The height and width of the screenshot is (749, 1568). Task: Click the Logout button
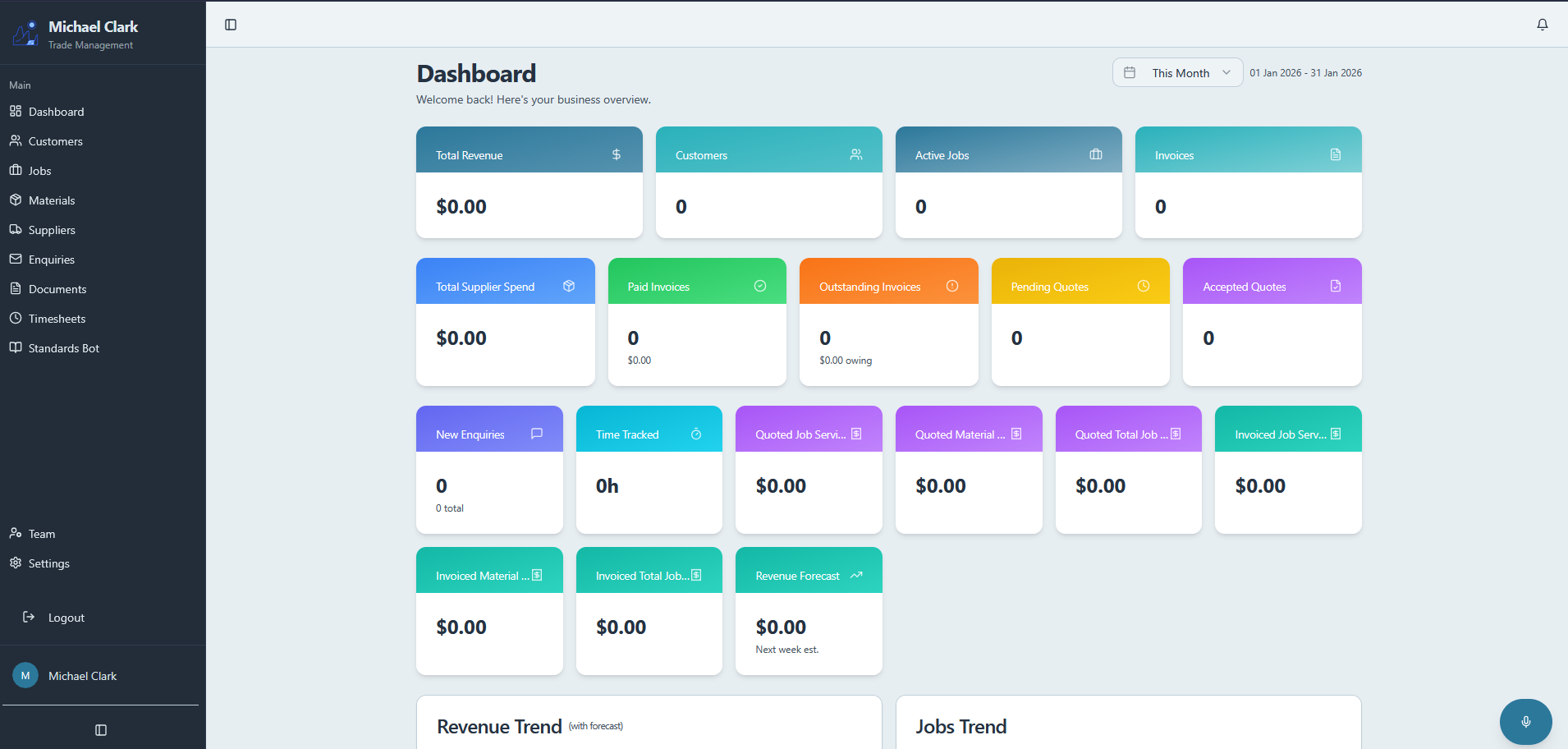tap(65, 617)
